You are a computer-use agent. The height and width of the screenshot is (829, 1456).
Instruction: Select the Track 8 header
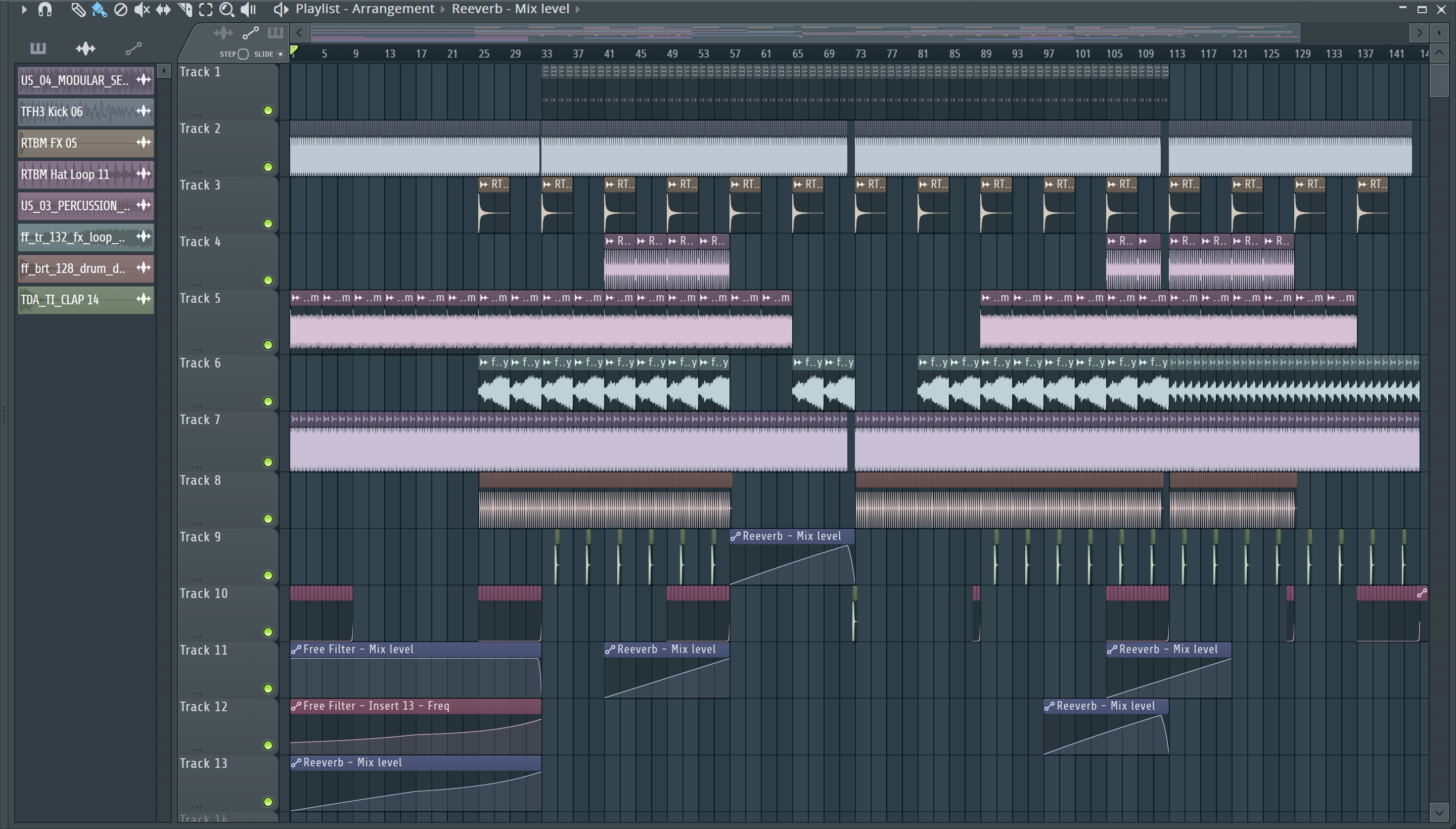click(x=228, y=499)
